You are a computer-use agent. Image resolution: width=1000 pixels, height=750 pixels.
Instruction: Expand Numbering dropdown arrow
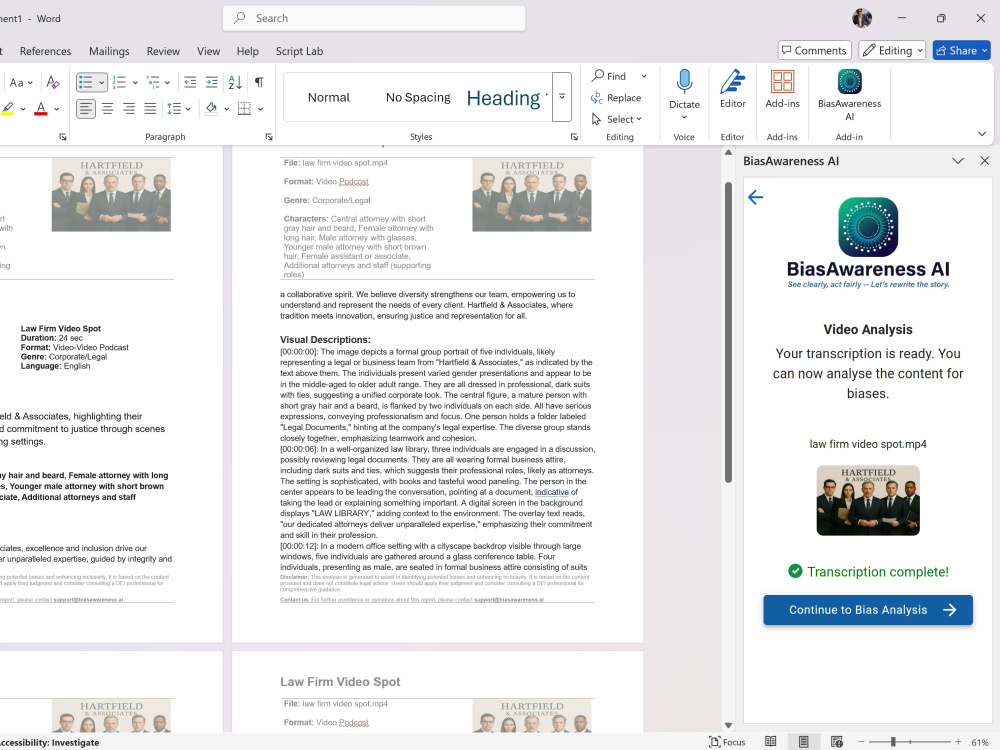(135, 82)
